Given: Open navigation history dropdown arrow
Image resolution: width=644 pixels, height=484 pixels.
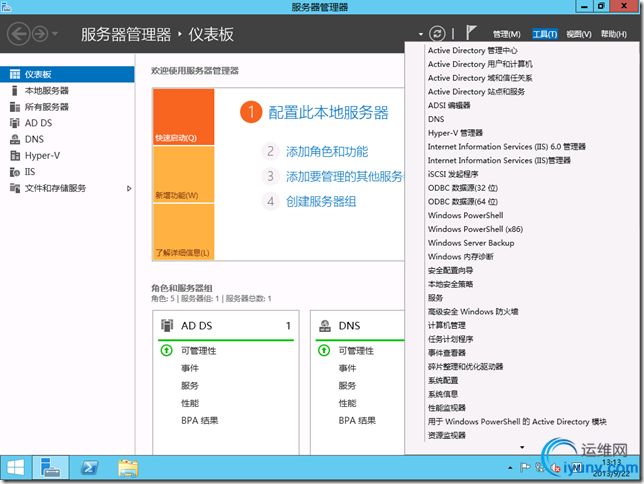Looking at the screenshot, I should (55, 34).
